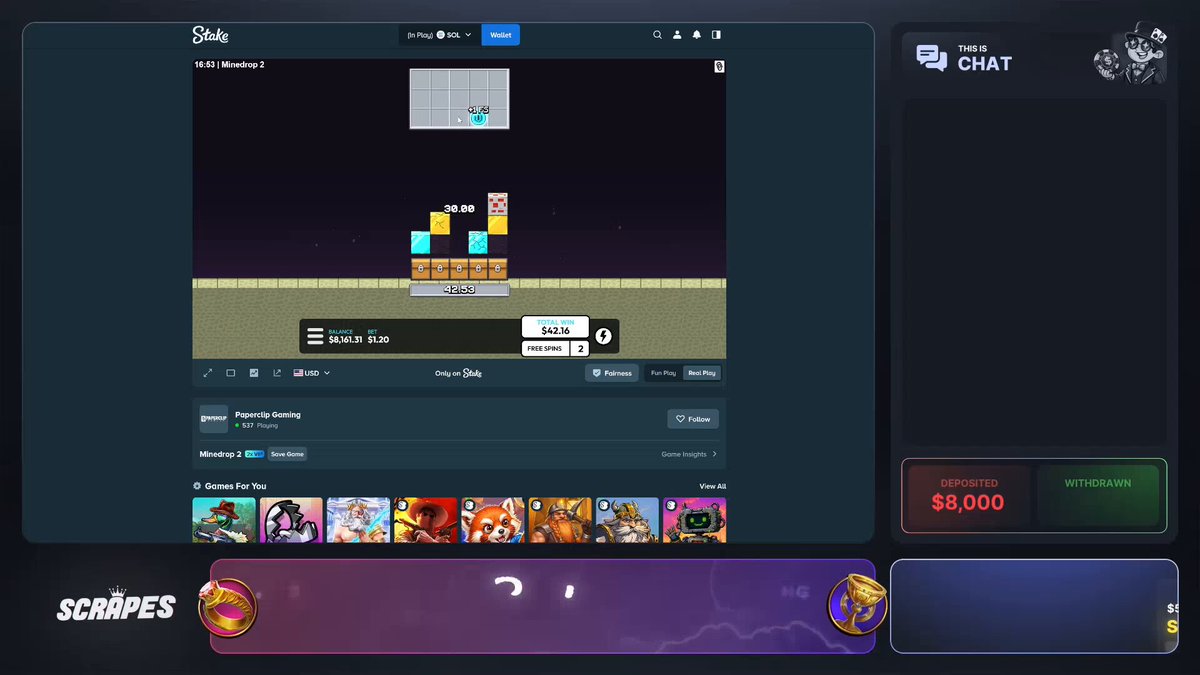Open the Paperclip Gaming provider link
Image resolution: width=1200 pixels, height=675 pixels.
point(268,414)
